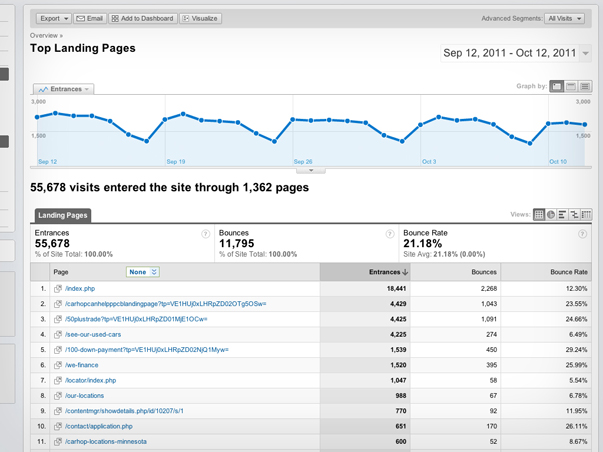Screen dimensions: 603x452
Task: Open help for Bounce Rate metric
Action: point(582,234)
